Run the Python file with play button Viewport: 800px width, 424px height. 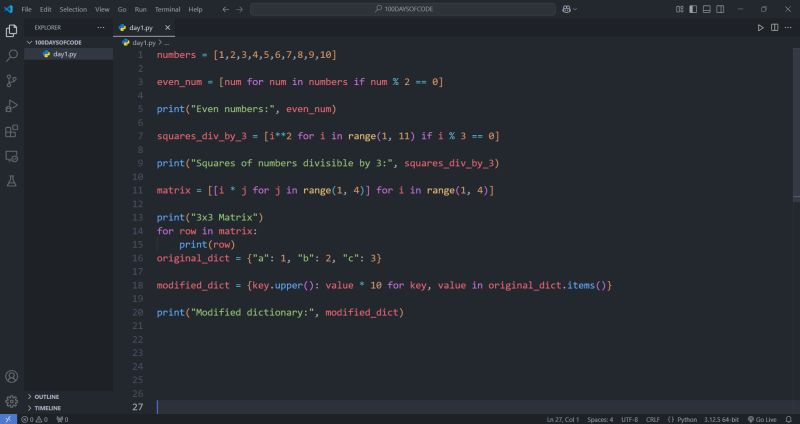pyautogui.click(x=760, y=28)
